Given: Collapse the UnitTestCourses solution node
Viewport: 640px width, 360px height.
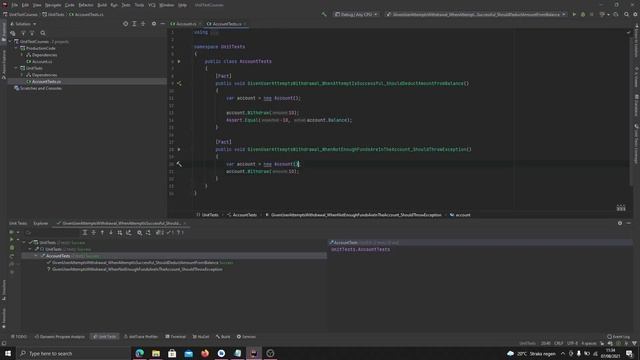Looking at the screenshot, I should 10,42.
